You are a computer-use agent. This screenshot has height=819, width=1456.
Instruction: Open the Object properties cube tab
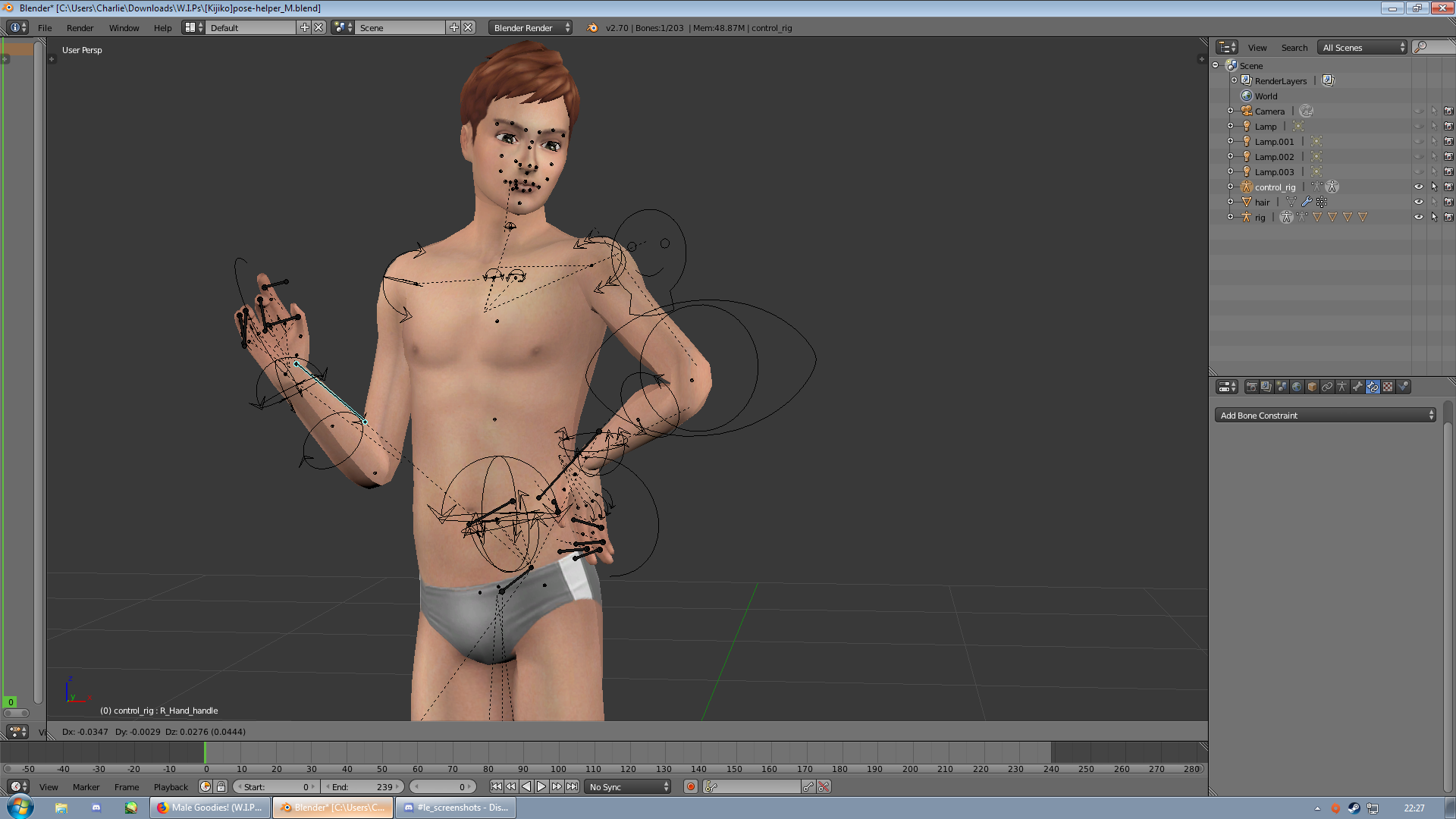(x=1312, y=387)
